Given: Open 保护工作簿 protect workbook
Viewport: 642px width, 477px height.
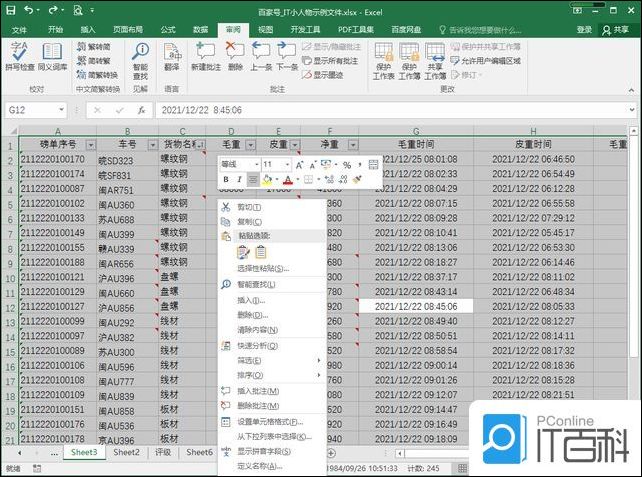Looking at the screenshot, I should pyautogui.click(x=409, y=61).
